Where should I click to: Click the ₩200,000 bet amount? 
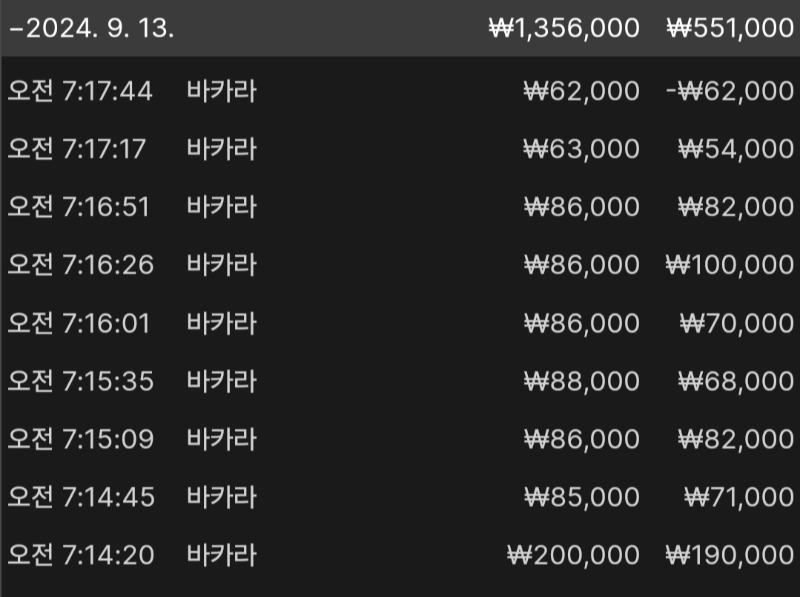(x=573, y=555)
